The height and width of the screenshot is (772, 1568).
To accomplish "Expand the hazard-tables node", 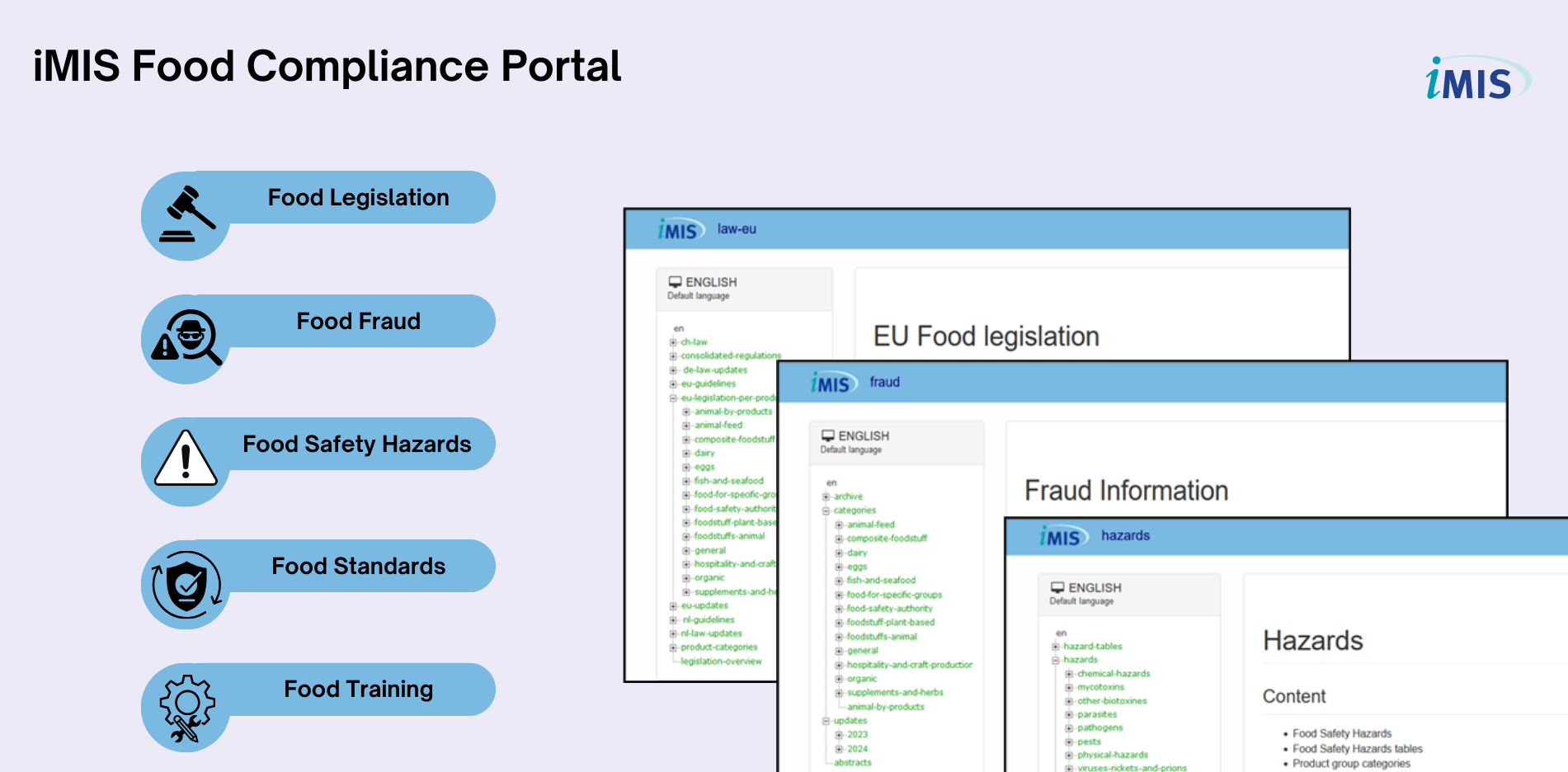I will click(1055, 647).
